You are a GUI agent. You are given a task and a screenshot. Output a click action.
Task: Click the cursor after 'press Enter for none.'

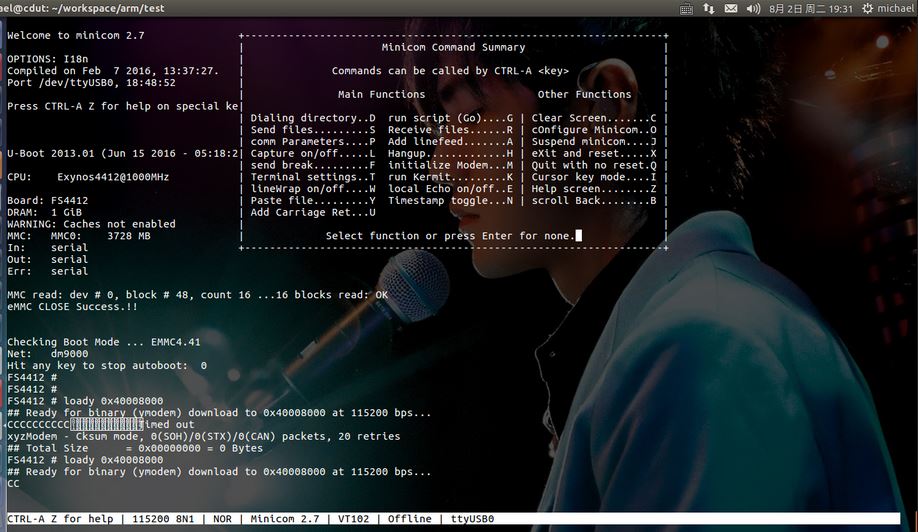[x=579, y=236]
